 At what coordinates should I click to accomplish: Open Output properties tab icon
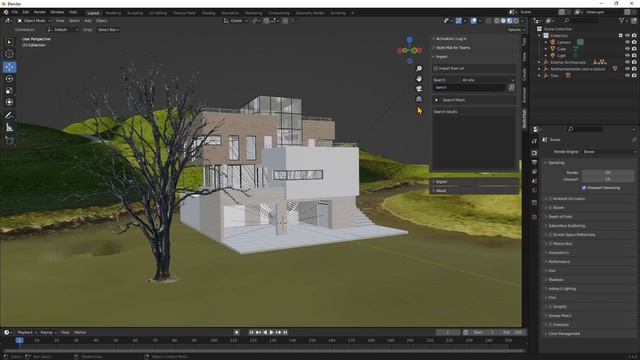pyautogui.click(x=534, y=162)
